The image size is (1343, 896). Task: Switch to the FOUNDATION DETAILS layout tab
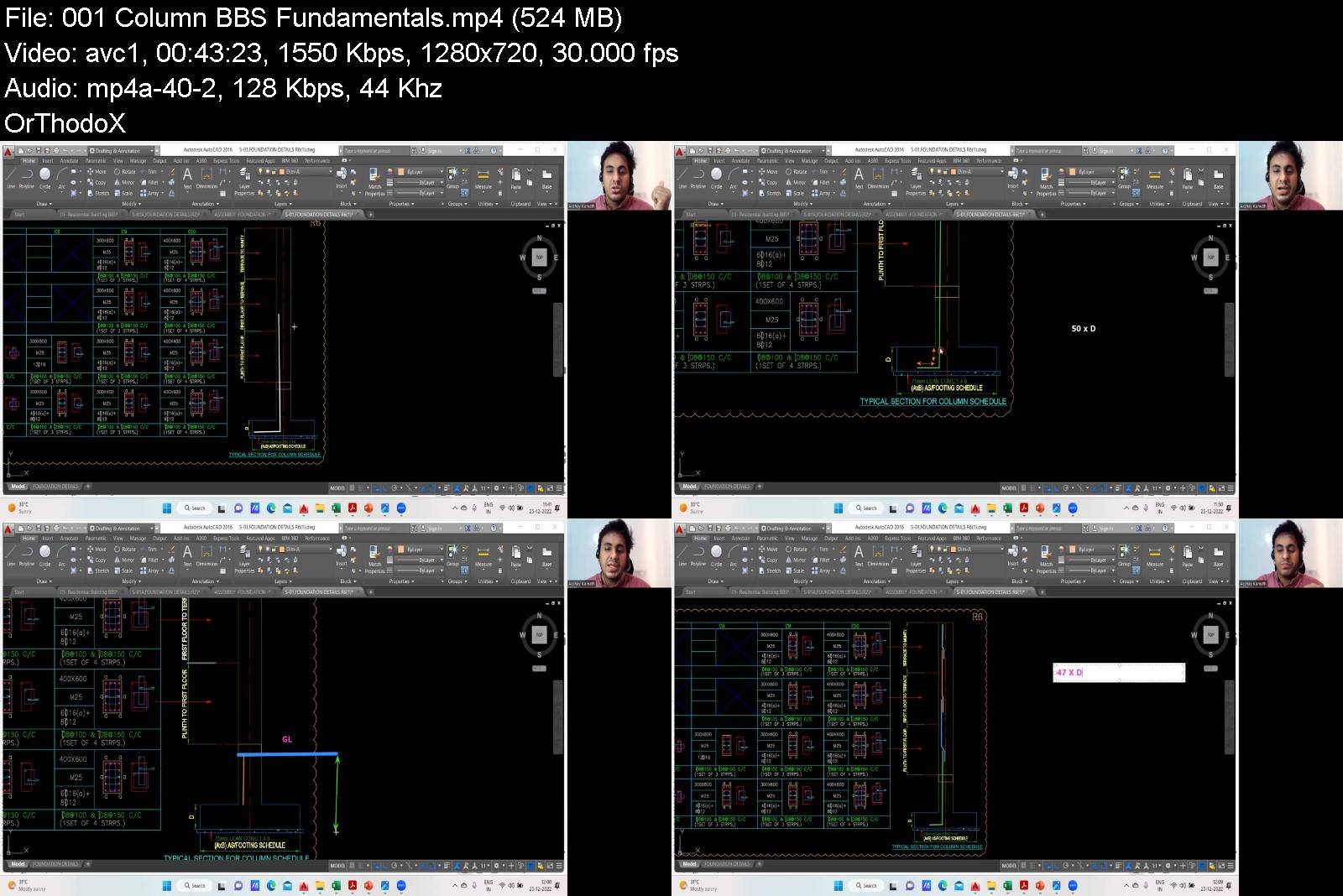[55, 485]
